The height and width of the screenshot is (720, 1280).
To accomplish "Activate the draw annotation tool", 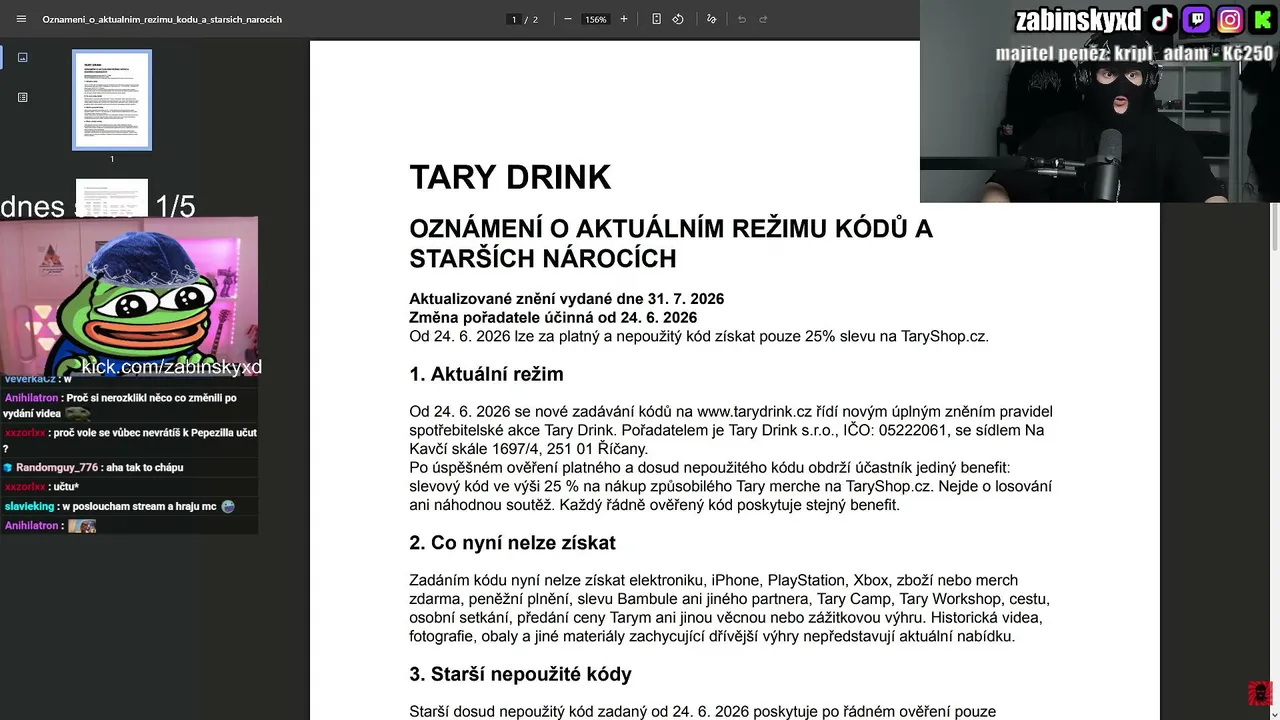I will pos(711,19).
